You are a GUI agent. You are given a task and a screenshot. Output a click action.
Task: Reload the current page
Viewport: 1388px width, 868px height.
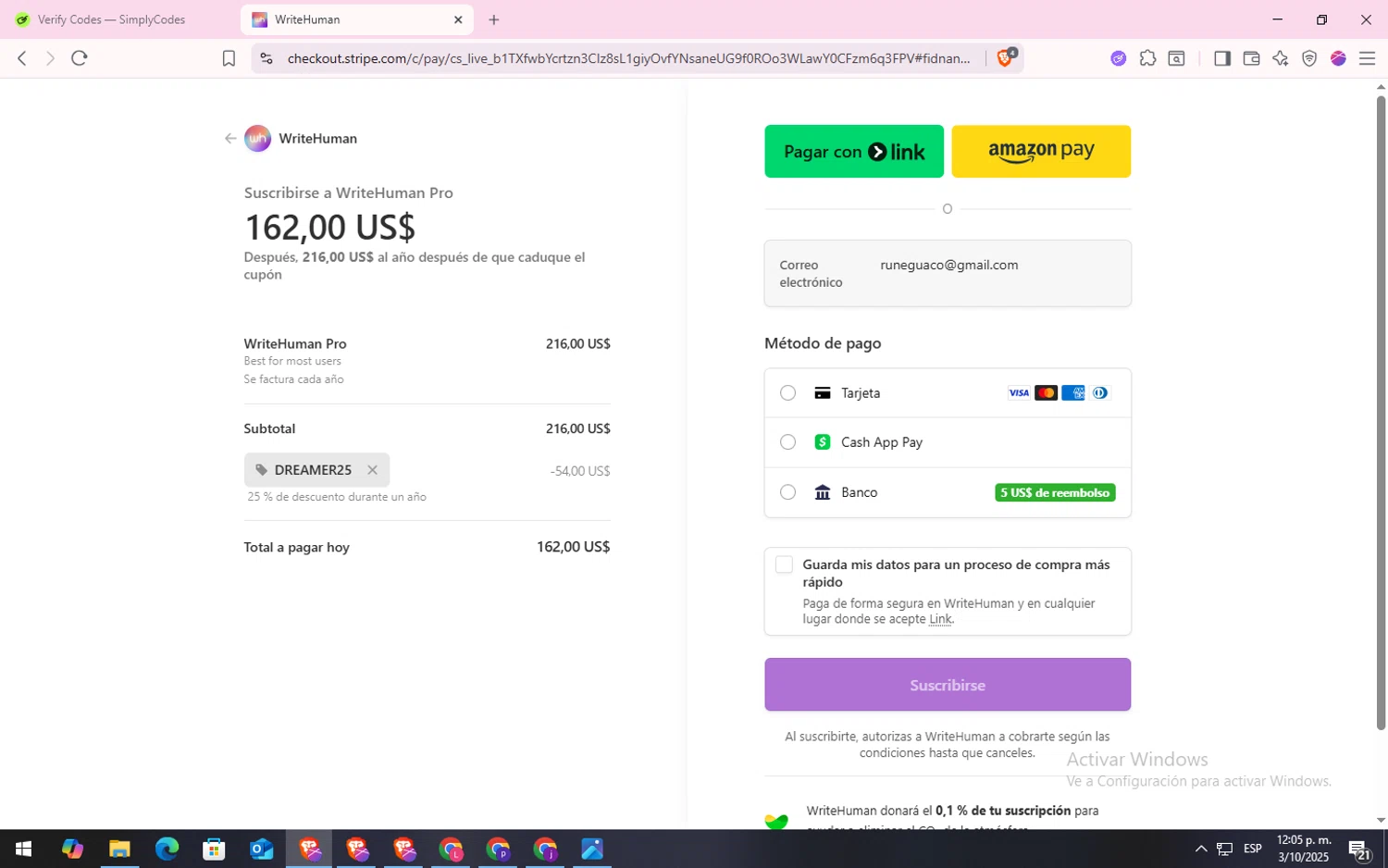[80, 58]
